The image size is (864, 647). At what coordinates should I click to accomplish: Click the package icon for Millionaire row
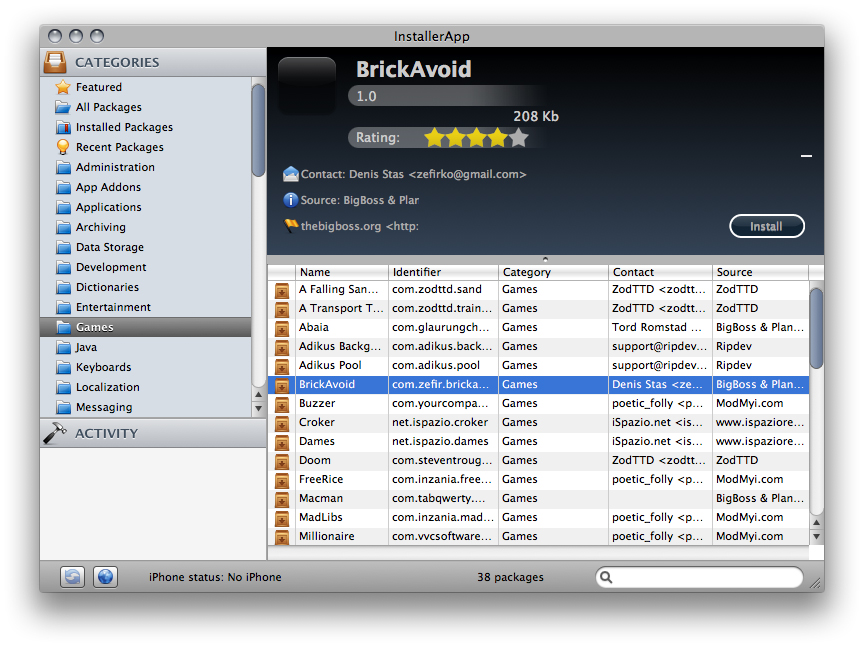click(x=282, y=537)
